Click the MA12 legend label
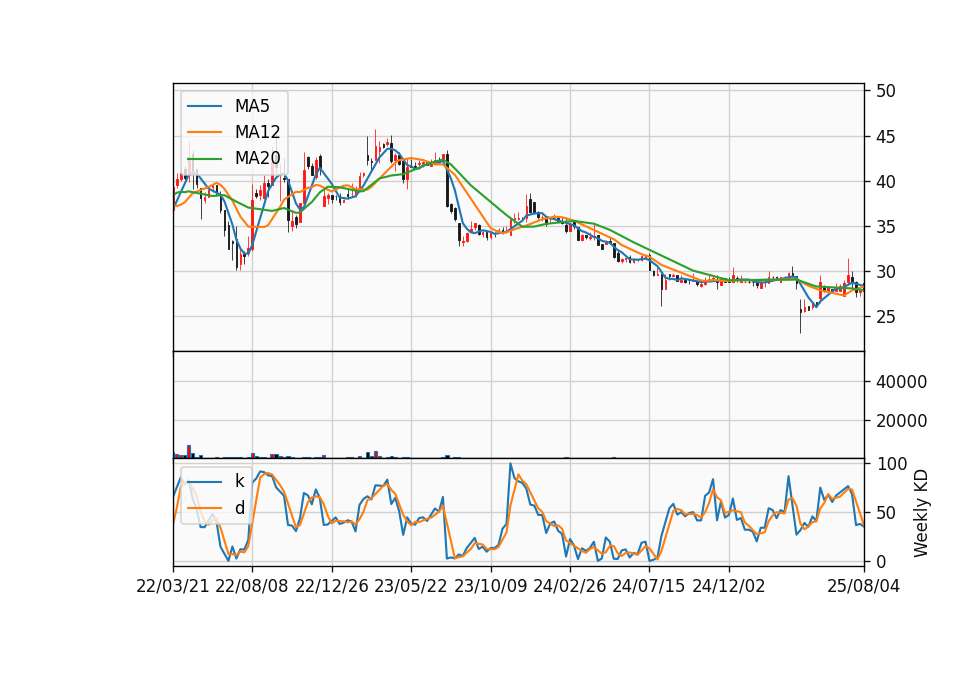 coord(257,132)
